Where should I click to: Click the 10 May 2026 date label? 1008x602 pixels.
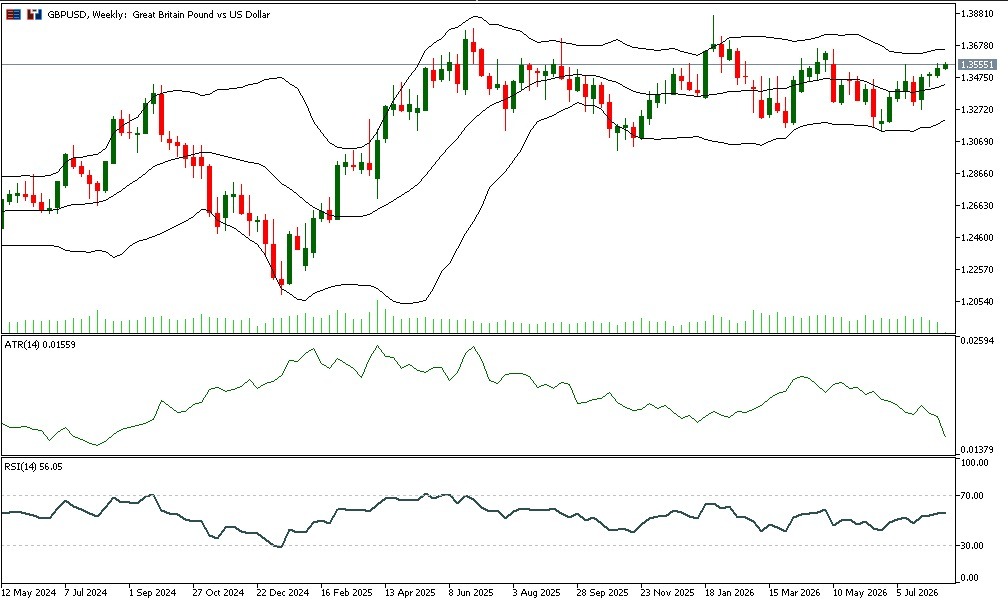[858, 592]
